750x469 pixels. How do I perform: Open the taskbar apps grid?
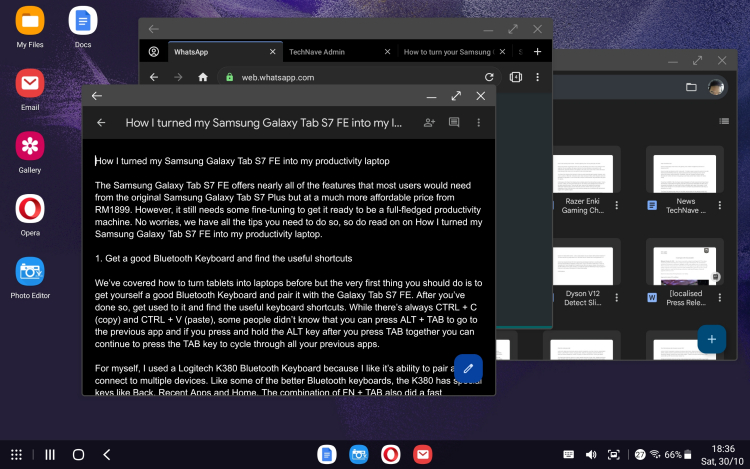click(x=16, y=455)
